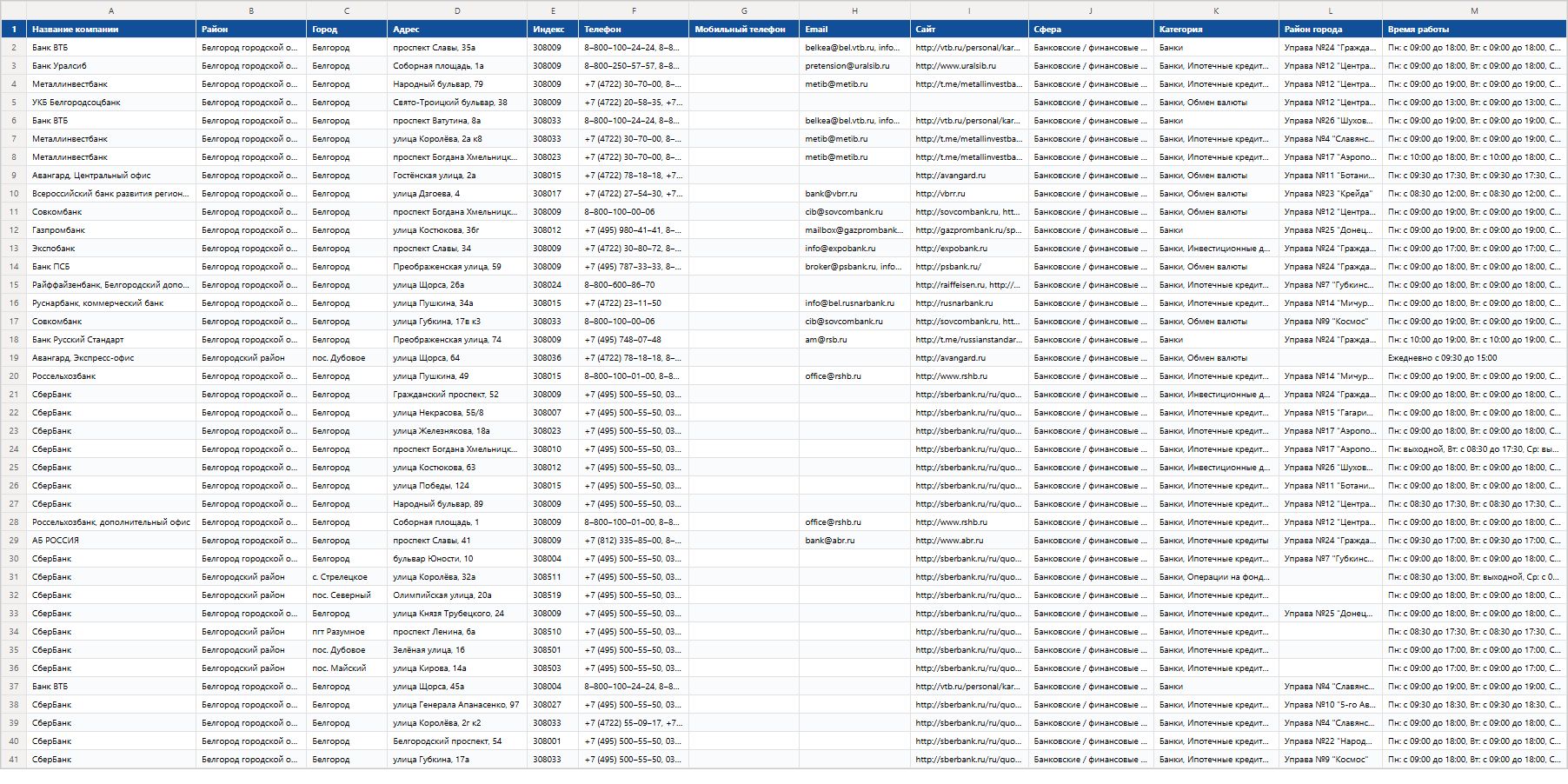
Task: Select row number 19 header
Action: point(13,358)
